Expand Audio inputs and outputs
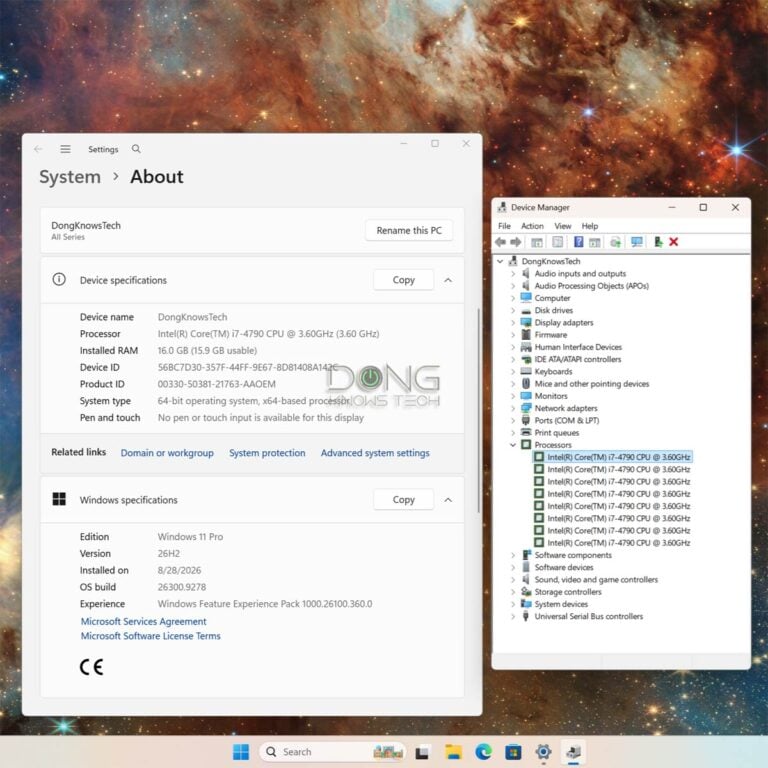This screenshot has width=768, height=768. 513,274
